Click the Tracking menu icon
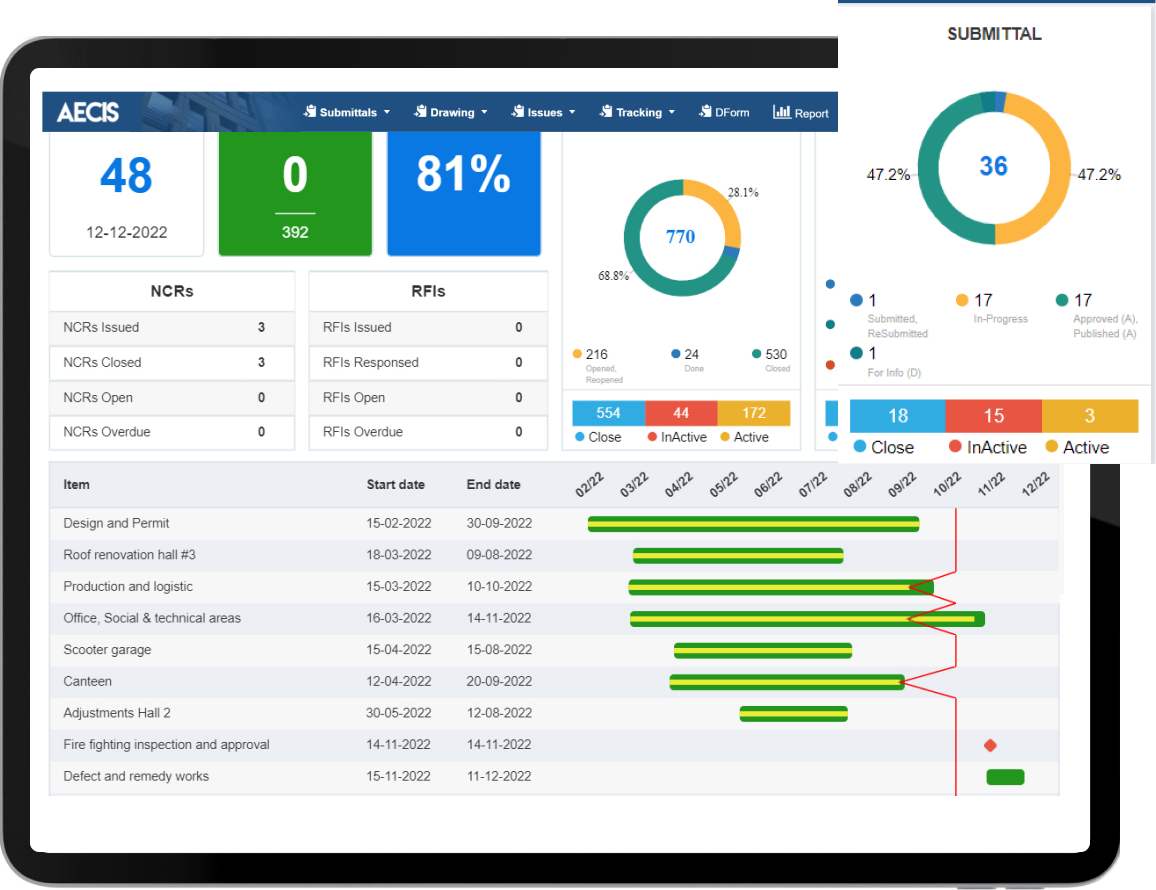Viewport: 1156px width, 890px height. click(x=606, y=111)
